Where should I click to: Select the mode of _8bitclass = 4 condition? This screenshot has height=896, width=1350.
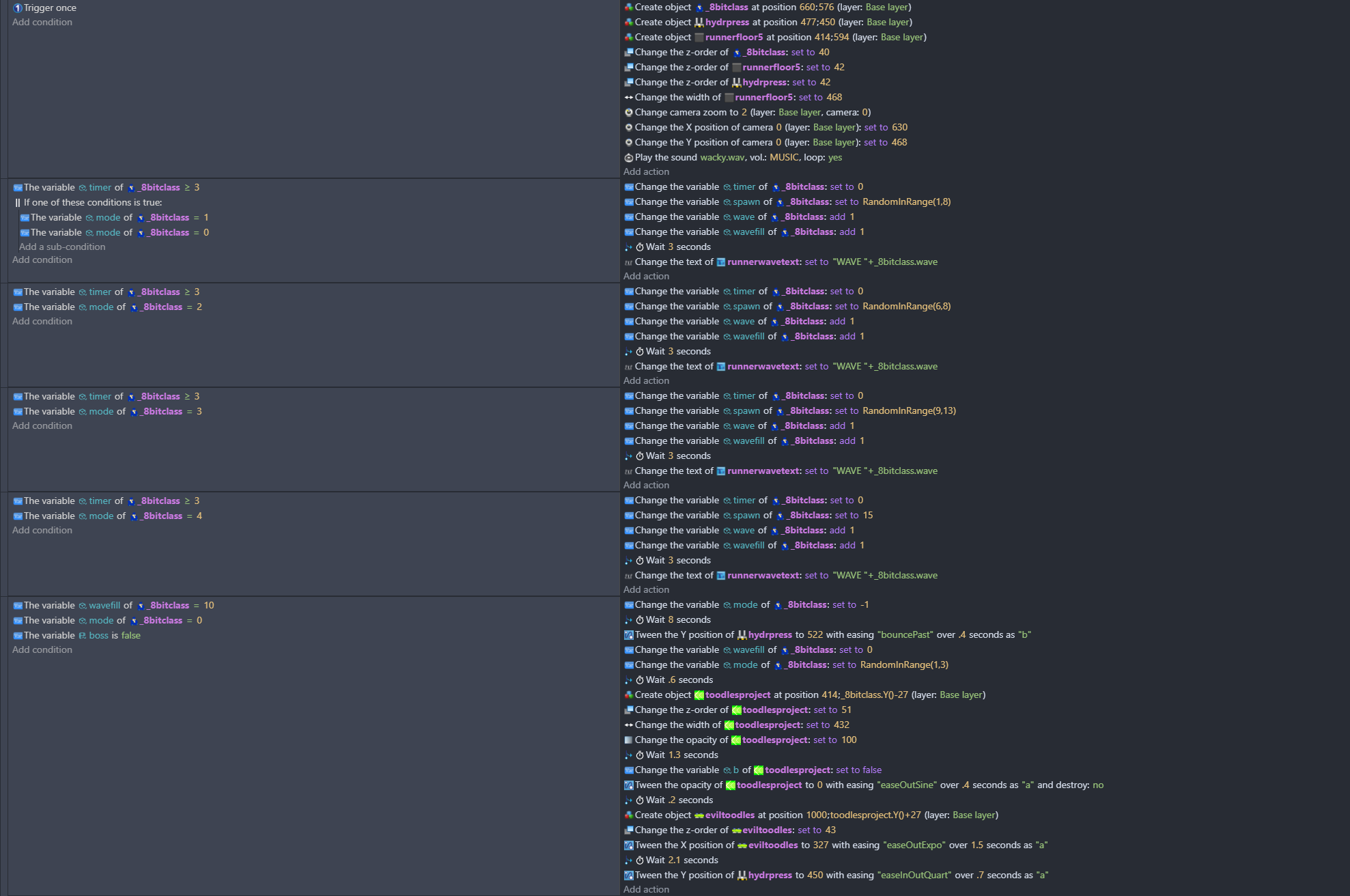click(107, 516)
